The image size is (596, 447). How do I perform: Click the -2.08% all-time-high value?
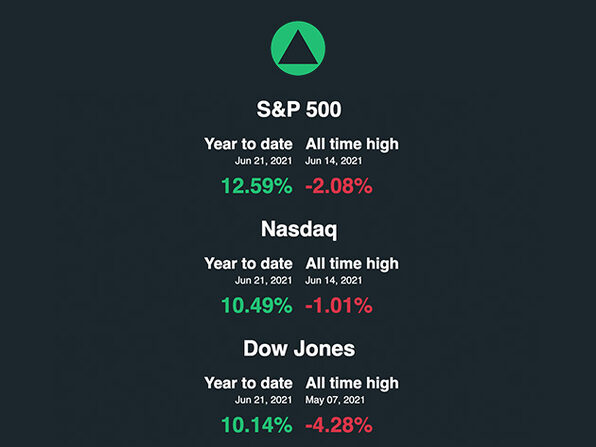click(339, 186)
